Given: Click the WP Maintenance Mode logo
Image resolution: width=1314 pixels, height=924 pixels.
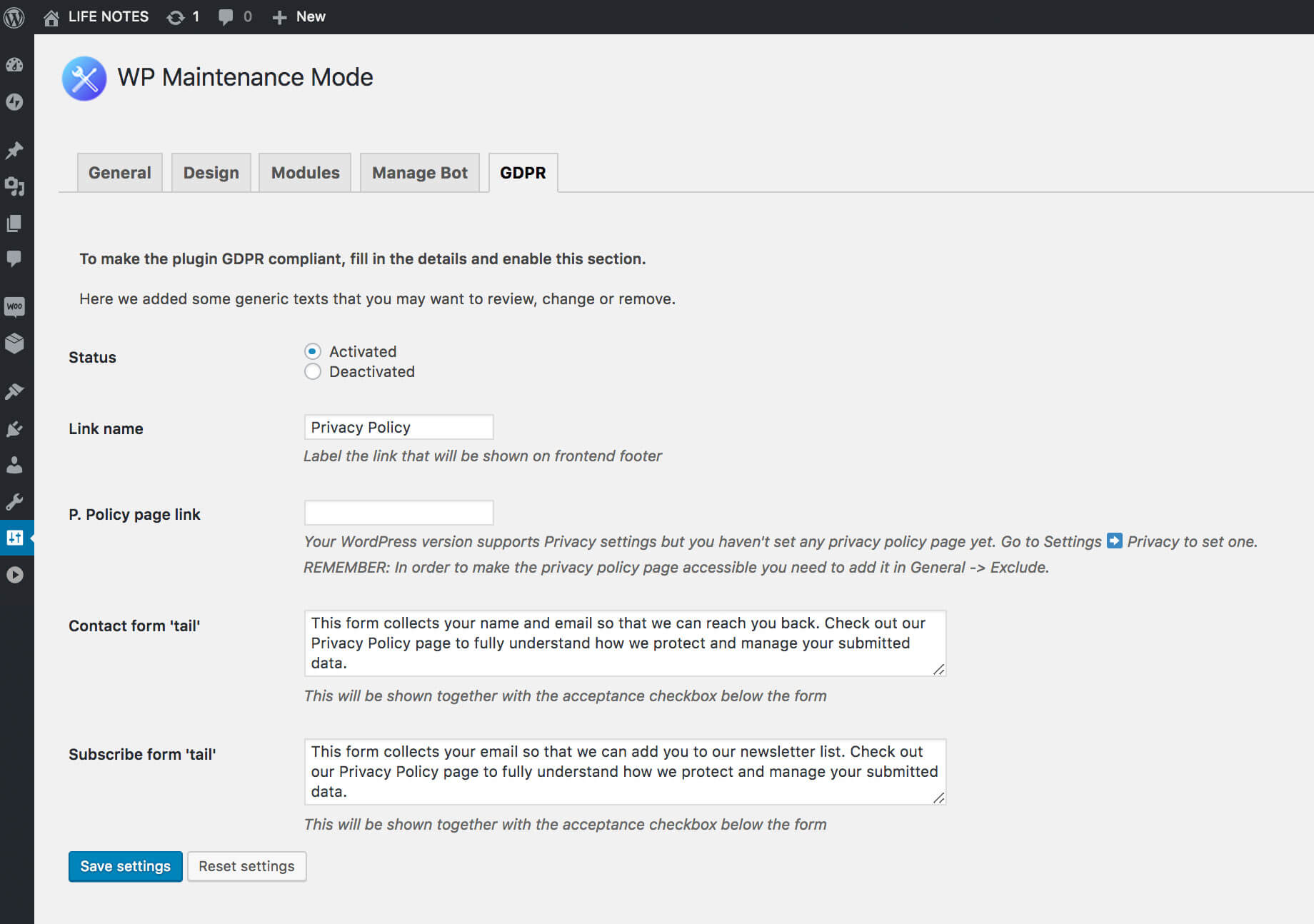Looking at the screenshot, I should click(84, 78).
